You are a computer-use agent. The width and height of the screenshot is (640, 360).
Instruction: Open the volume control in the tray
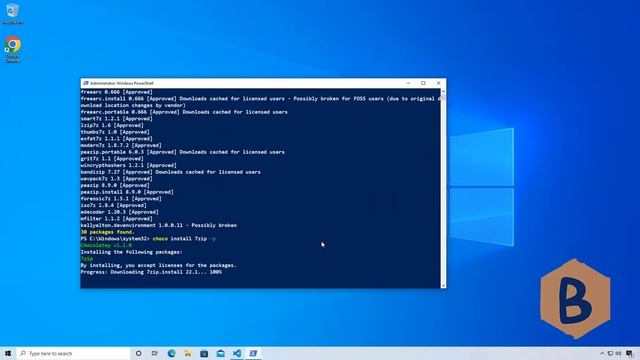[x=618, y=353]
